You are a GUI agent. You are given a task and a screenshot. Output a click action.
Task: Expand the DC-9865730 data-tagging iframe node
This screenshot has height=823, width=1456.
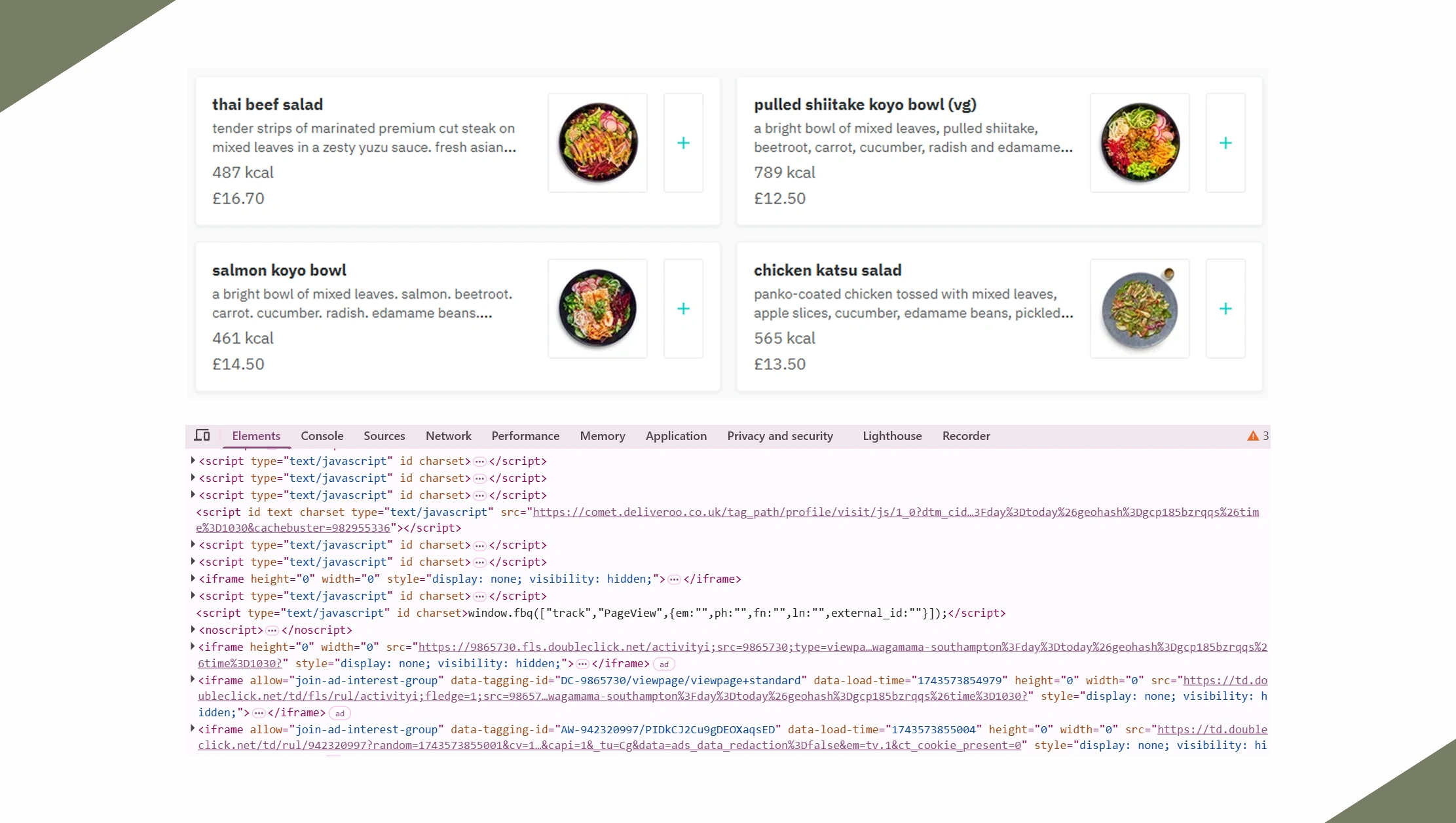click(193, 679)
